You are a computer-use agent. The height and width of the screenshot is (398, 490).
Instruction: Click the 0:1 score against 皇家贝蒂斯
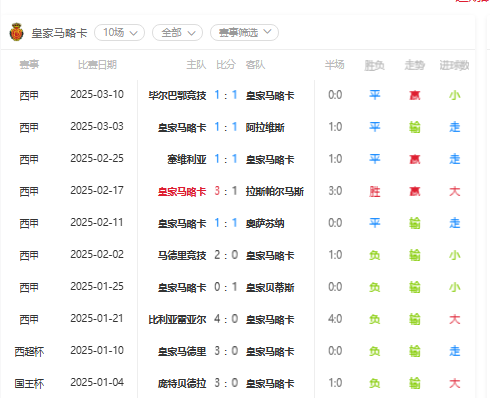point(226,287)
